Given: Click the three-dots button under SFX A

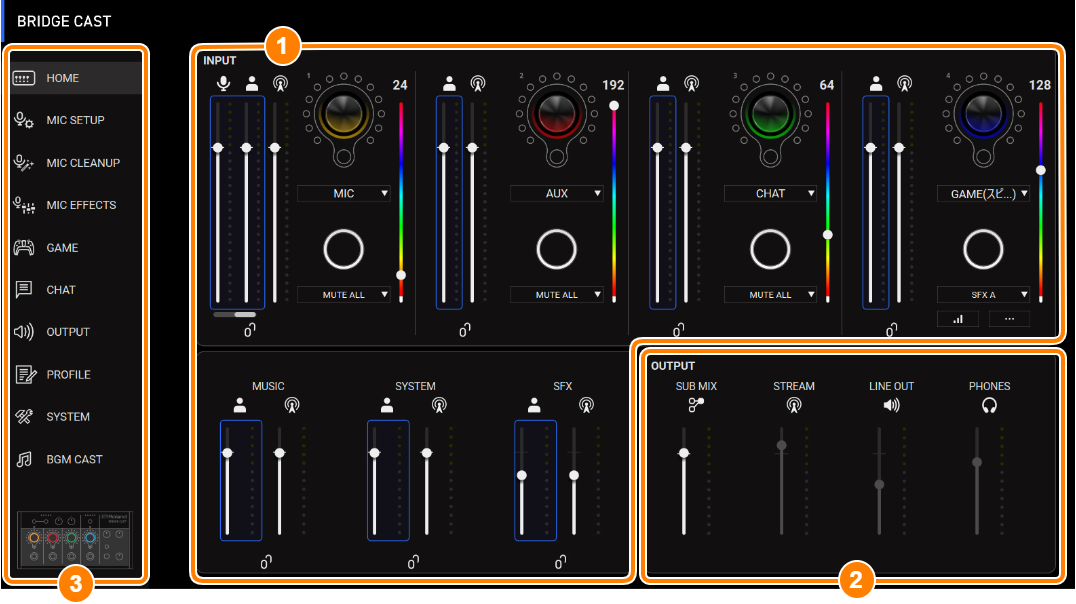Looking at the screenshot, I should click(x=1009, y=319).
